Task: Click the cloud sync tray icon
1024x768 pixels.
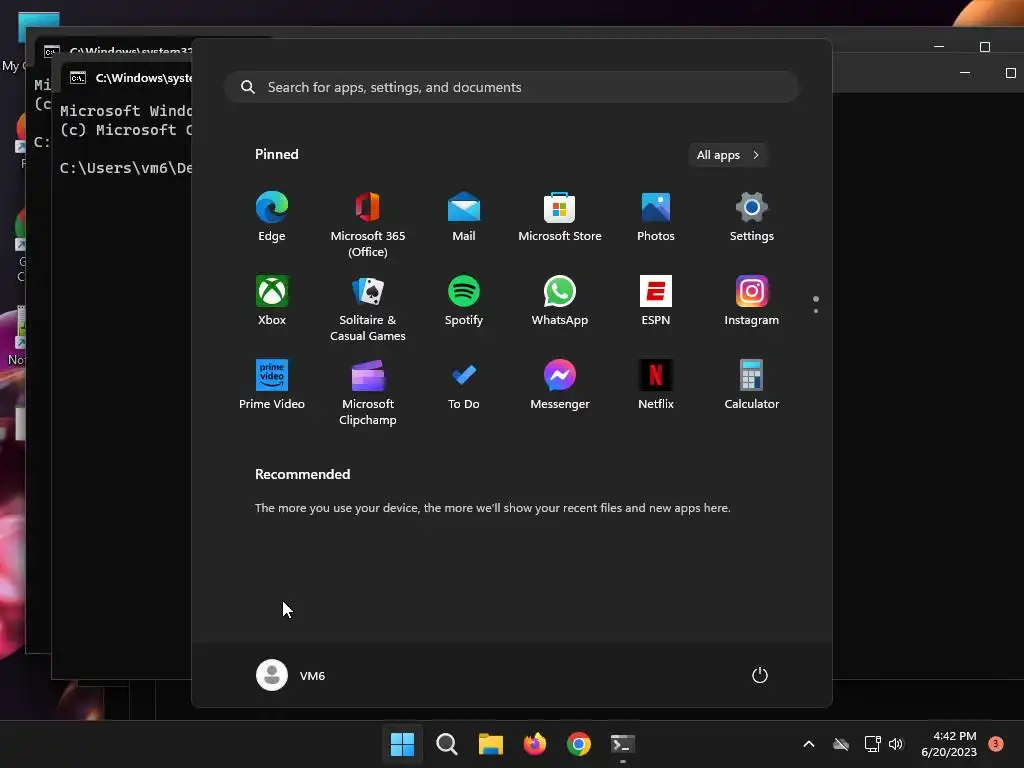Action: coord(841,744)
